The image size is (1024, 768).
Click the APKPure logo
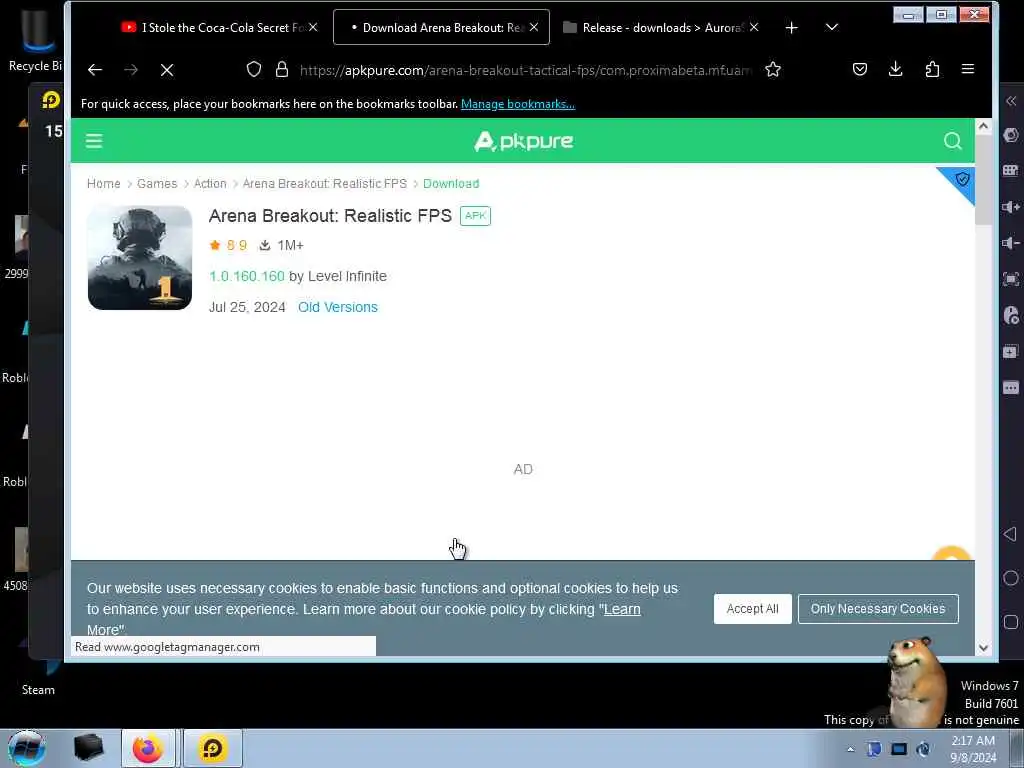[523, 141]
